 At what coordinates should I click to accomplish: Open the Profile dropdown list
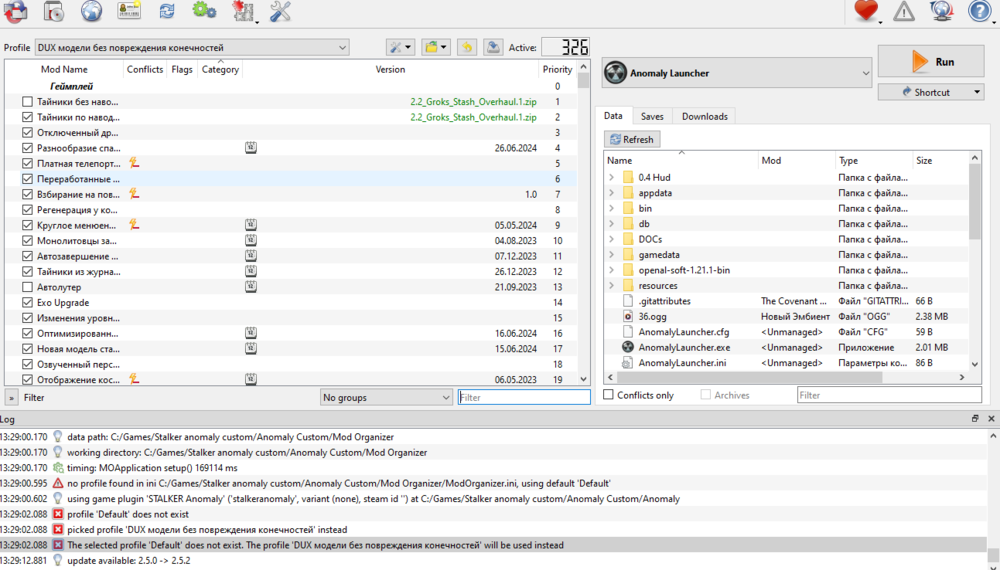tap(191, 47)
